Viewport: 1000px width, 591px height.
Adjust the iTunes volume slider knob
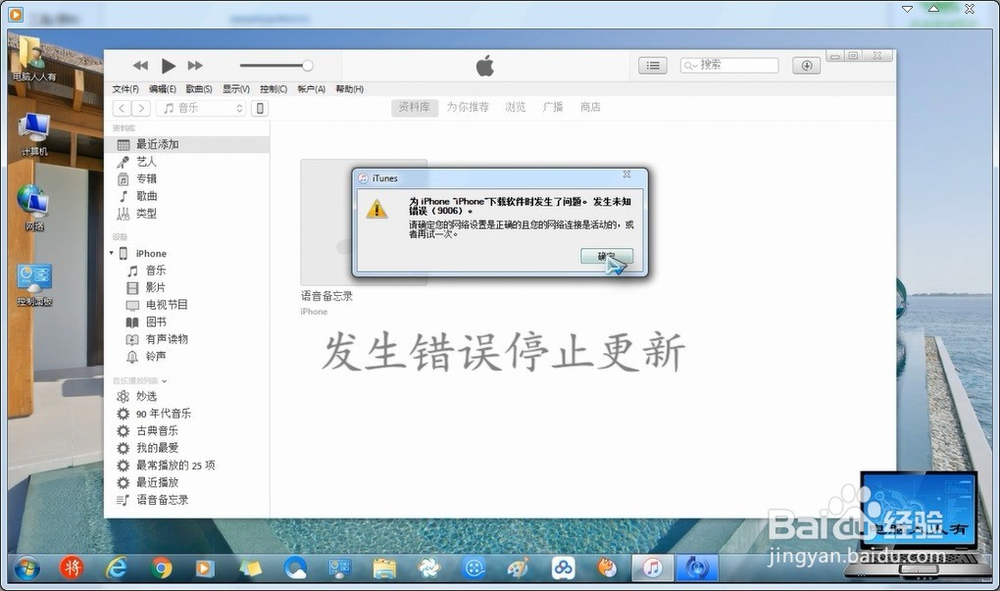tap(307, 66)
